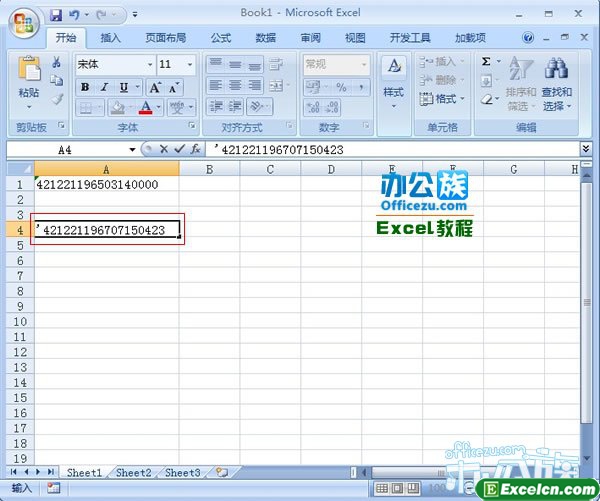
Task: Apply comma style number format
Action: click(x=361, y=87)
